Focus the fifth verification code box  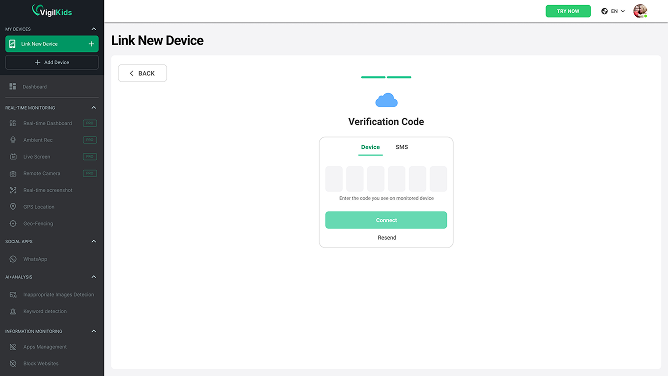(418, 179)
